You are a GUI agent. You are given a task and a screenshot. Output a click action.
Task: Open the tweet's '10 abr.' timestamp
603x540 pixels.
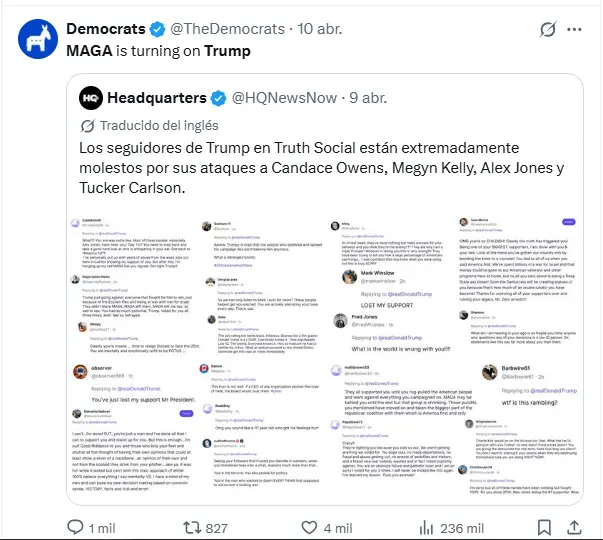(x=320, y=29)
